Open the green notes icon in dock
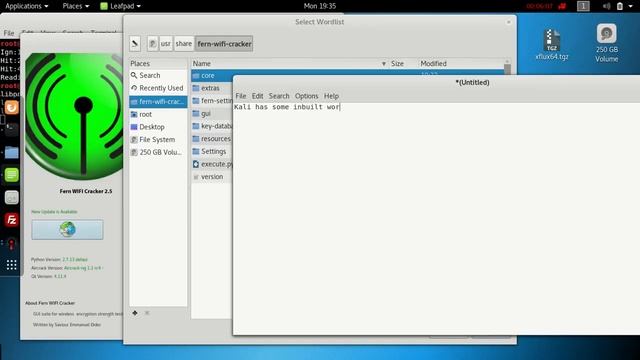Screen dimensions: 640x360 (11, 175)
